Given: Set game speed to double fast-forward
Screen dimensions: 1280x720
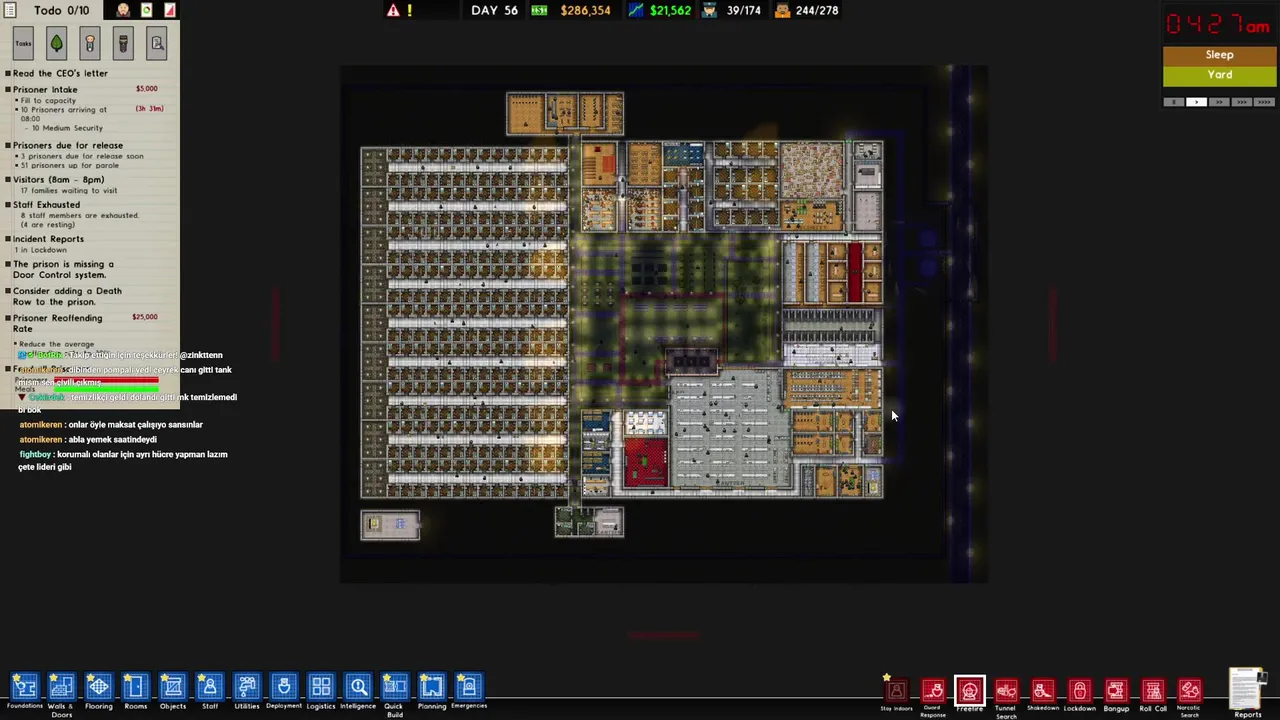Looking at the screenshot, I should [1220, 102].
